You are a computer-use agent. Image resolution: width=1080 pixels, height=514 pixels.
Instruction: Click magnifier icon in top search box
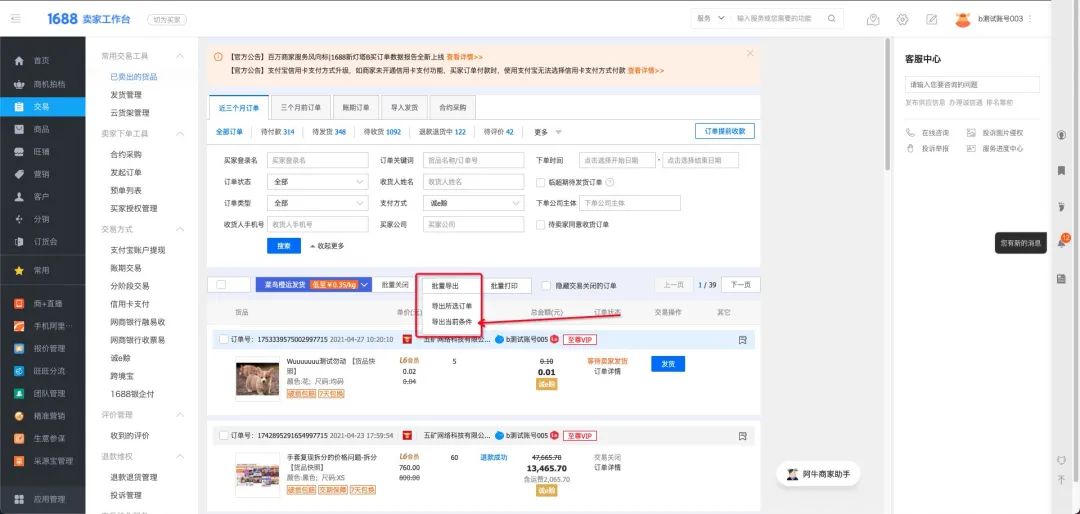831,19
